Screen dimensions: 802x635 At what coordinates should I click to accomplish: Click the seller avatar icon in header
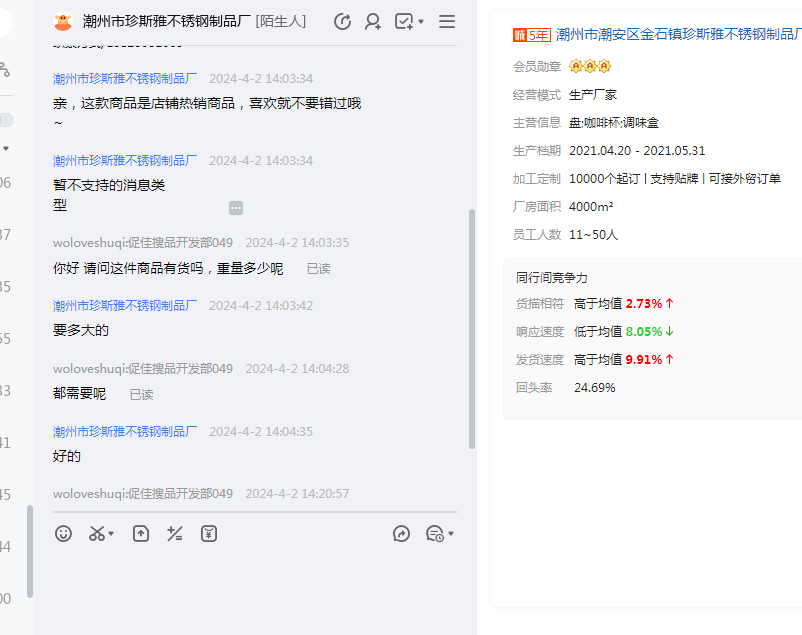pos(63,21)
